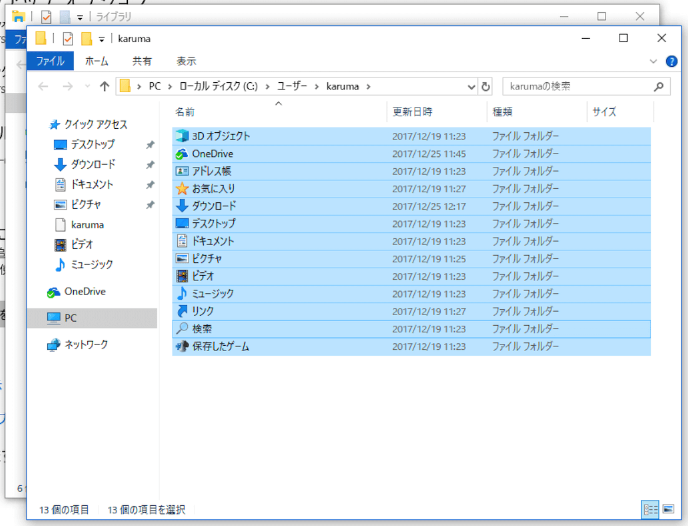This screenshot has height=526, width=688.
Task: Sort by サイズ column header
Action: 620,112
